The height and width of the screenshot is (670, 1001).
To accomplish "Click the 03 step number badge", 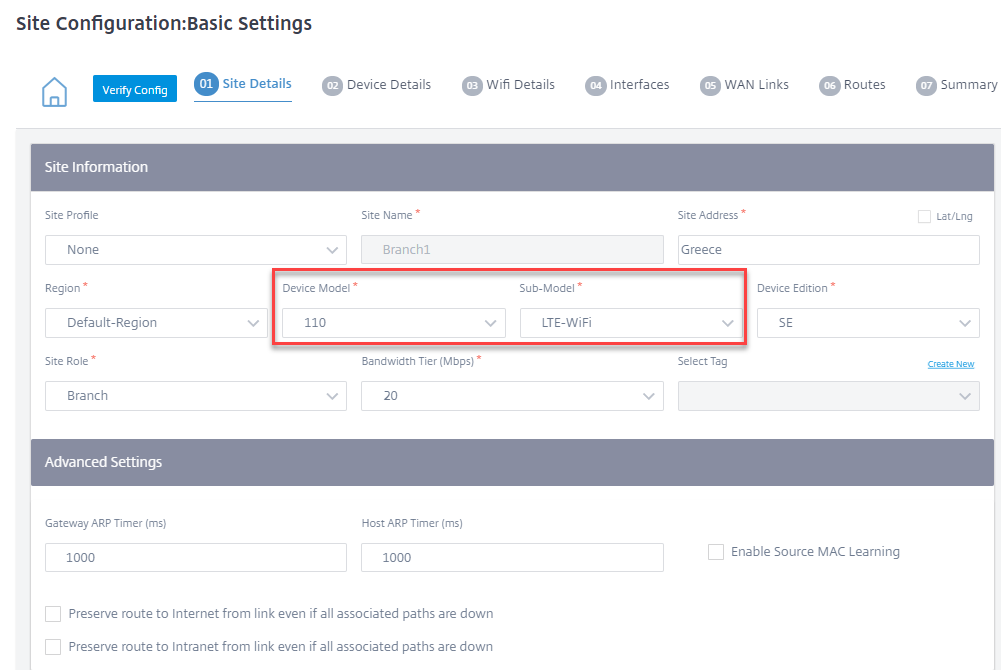I will pos(472,86).
